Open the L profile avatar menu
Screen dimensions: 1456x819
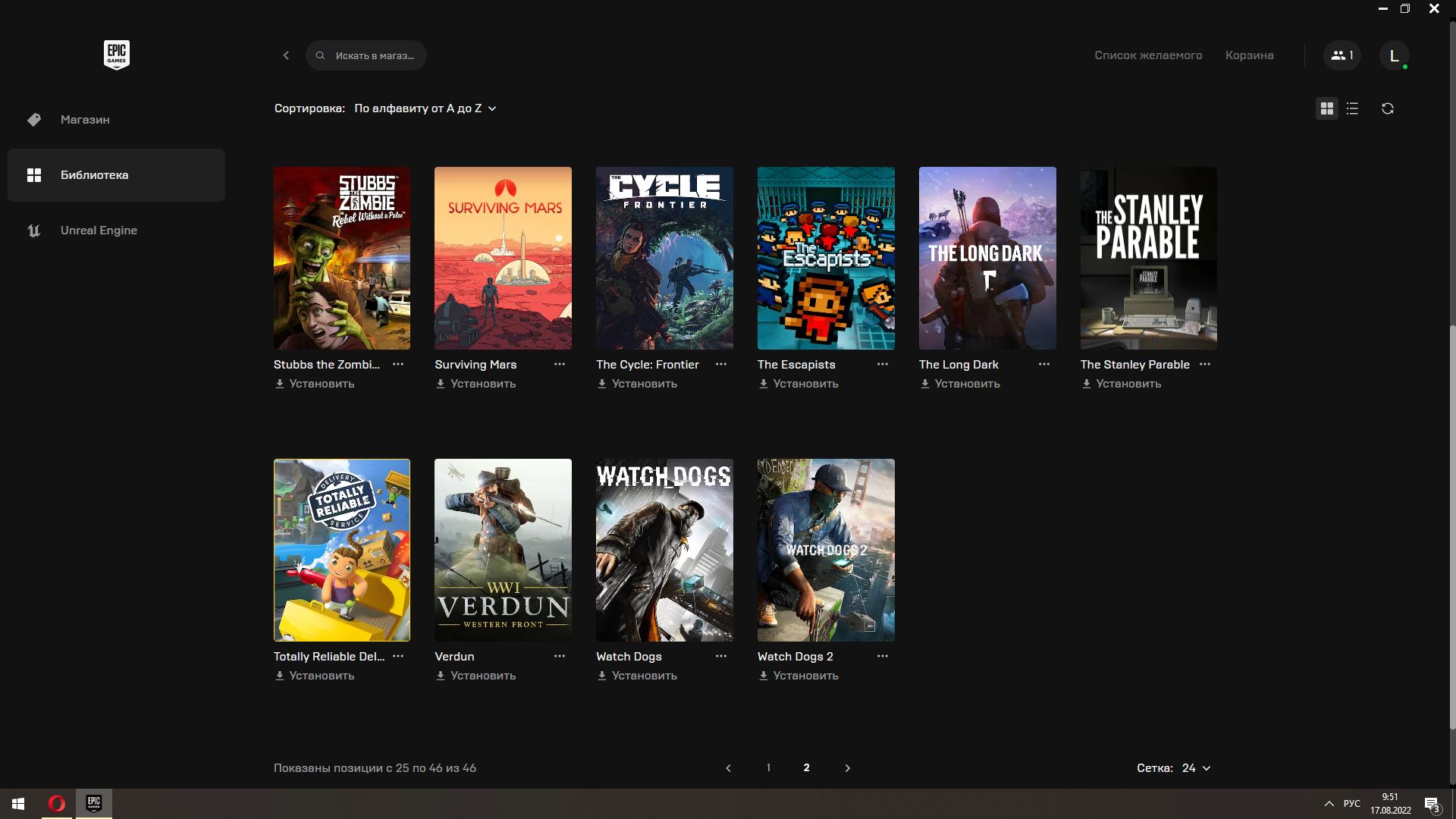pos(1394,55)
